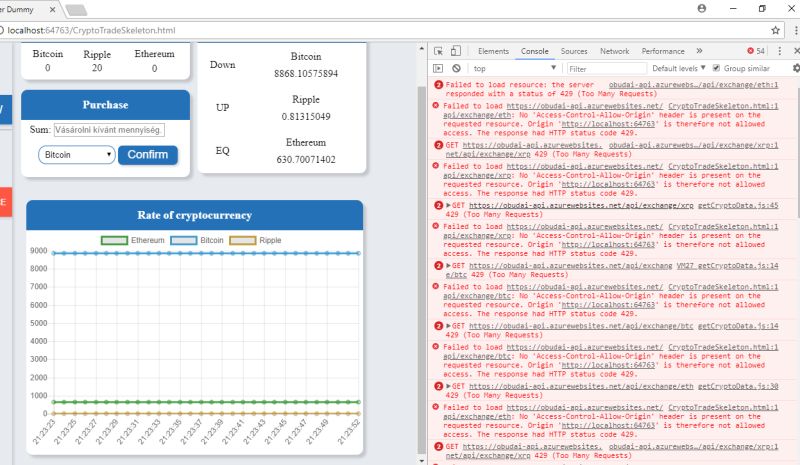
Task: Click the Down trend label
Action: [x=222, y=65]
